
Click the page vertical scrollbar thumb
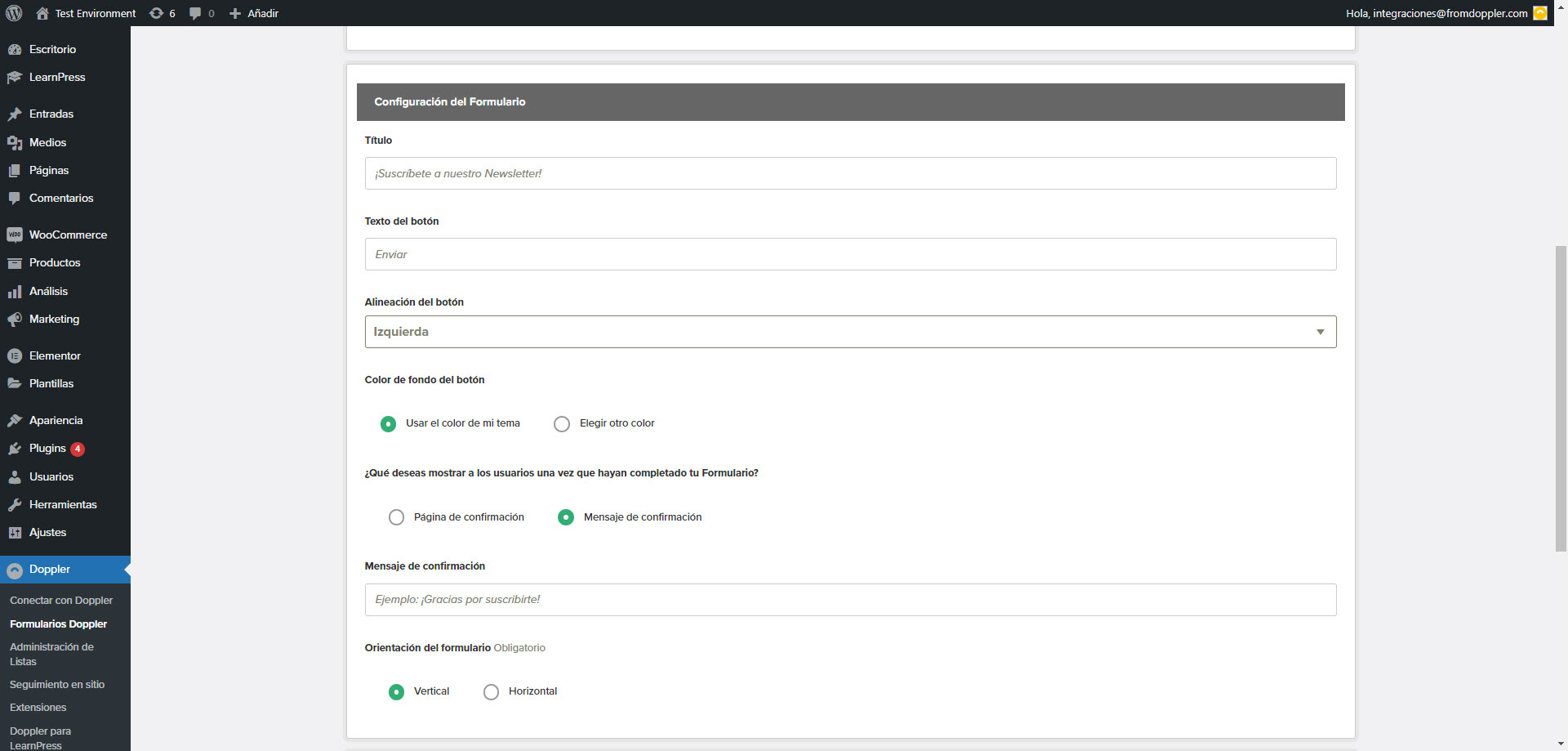pyautogui.click(x=1561, y=399)
